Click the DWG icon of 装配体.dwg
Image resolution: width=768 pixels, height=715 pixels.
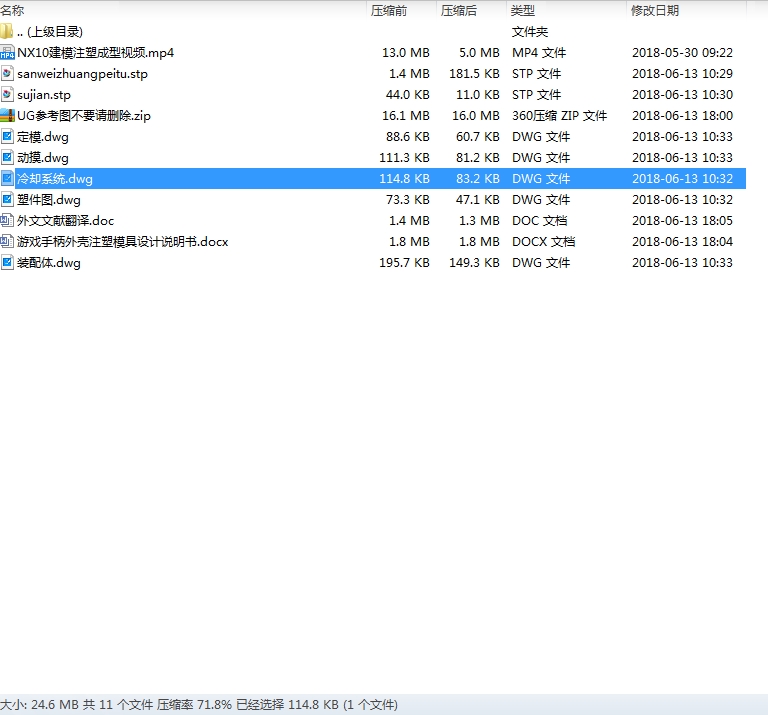pyautogui.click(x=7, y=262)
